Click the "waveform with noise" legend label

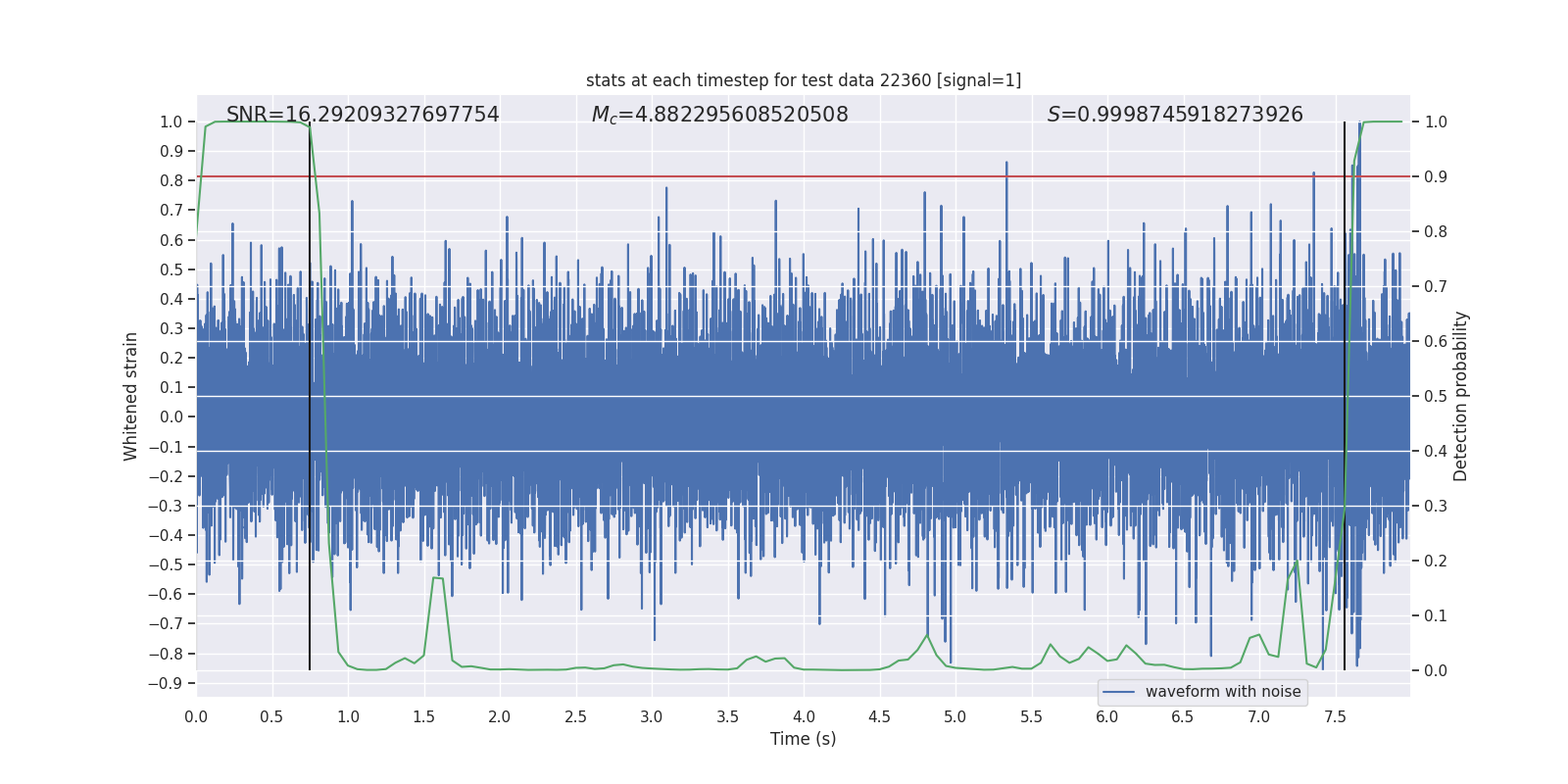(x=1223, y=692)
